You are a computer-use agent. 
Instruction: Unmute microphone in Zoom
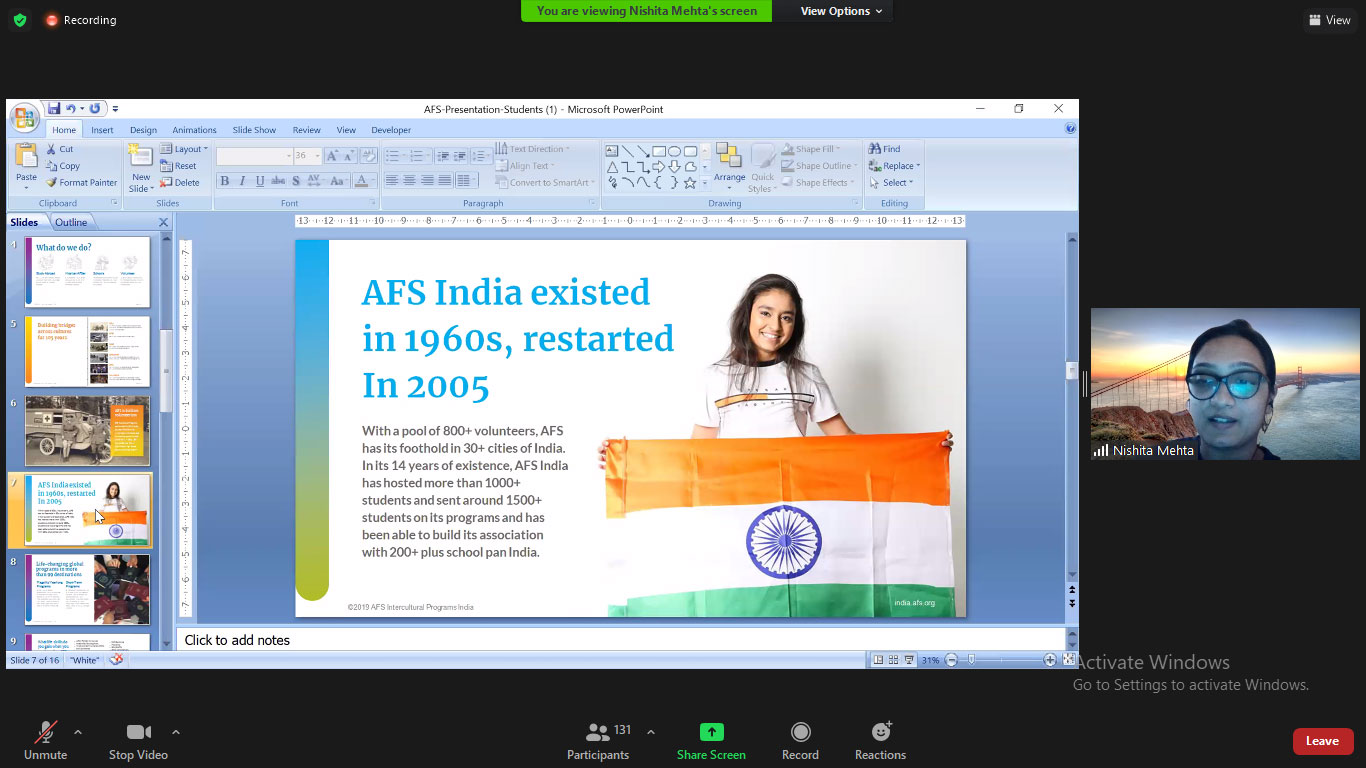click(x=46, y=741)
